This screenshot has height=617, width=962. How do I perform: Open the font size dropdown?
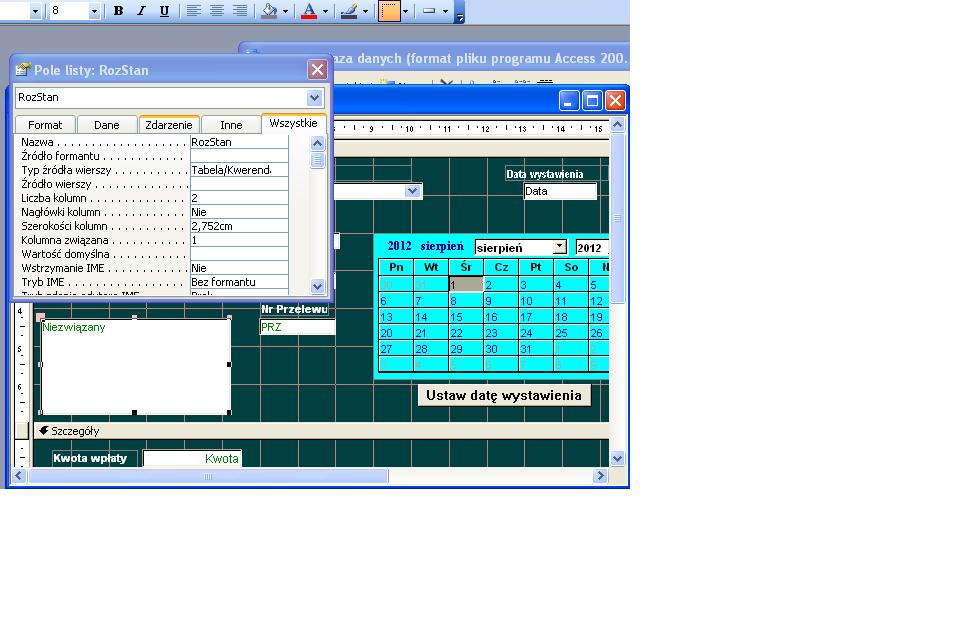point(95,12)
